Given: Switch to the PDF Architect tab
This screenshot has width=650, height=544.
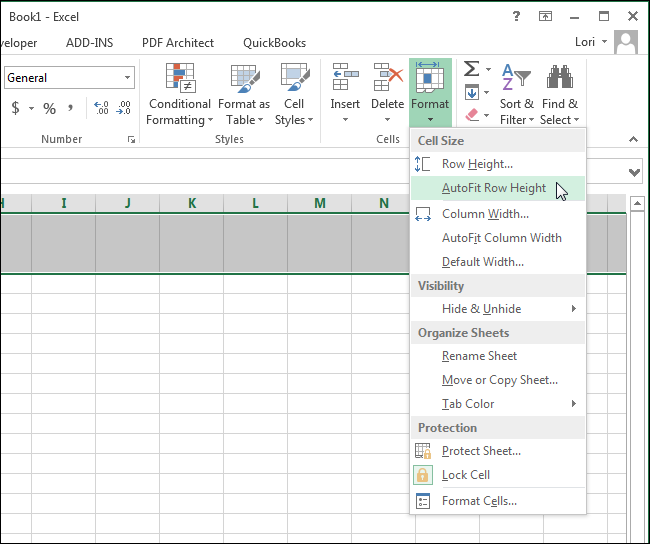Looking at the screenshot, I should [x=178, y=43].
